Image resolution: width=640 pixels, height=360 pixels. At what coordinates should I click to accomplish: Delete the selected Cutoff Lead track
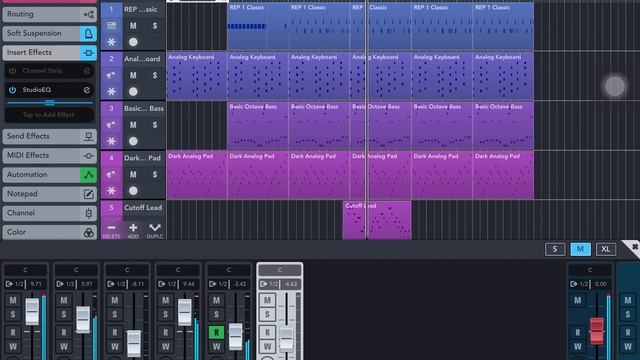tap(111, 230)
